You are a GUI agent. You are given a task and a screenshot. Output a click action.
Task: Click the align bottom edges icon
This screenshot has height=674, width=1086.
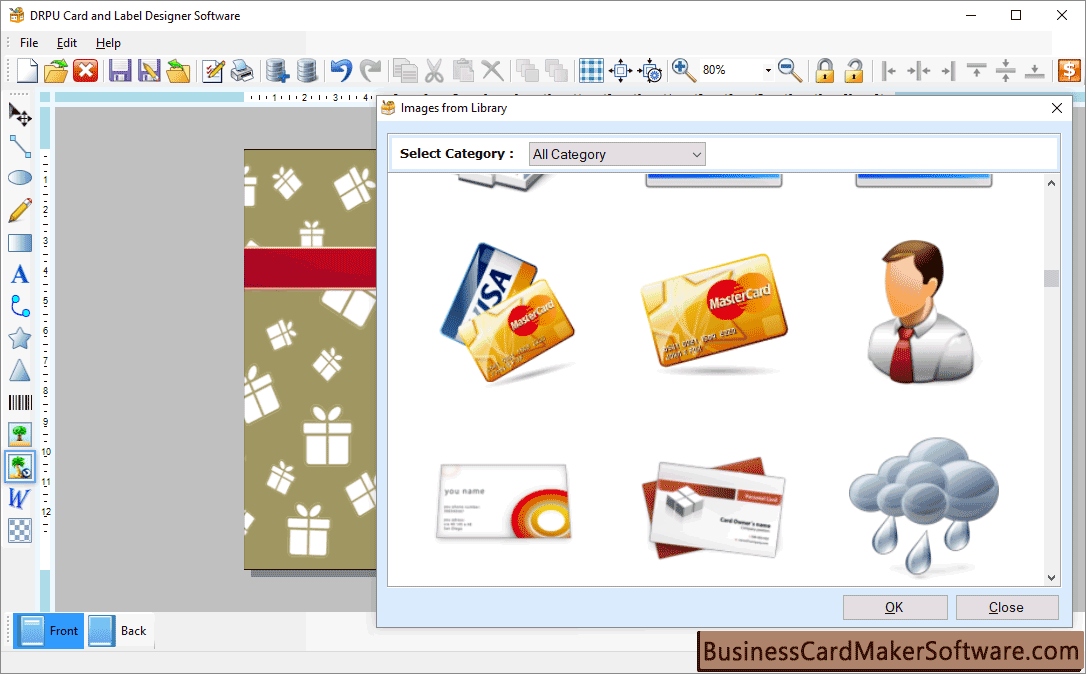[1035, 71]
